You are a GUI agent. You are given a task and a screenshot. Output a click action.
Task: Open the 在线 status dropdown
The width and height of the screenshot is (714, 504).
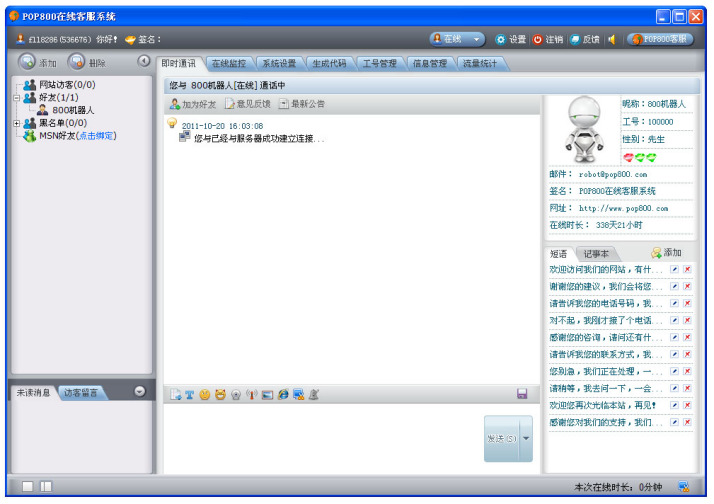[456, 40]
